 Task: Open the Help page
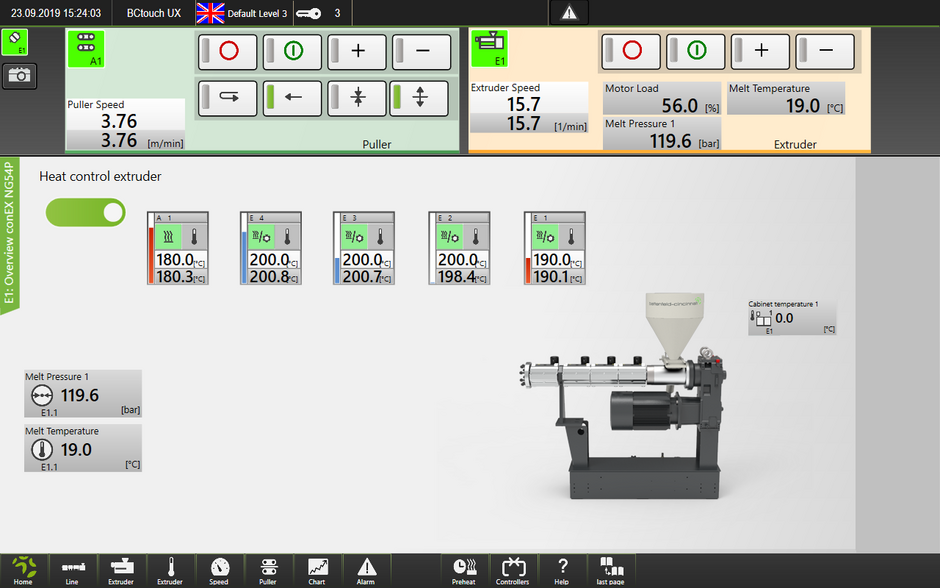pos(562,570)
